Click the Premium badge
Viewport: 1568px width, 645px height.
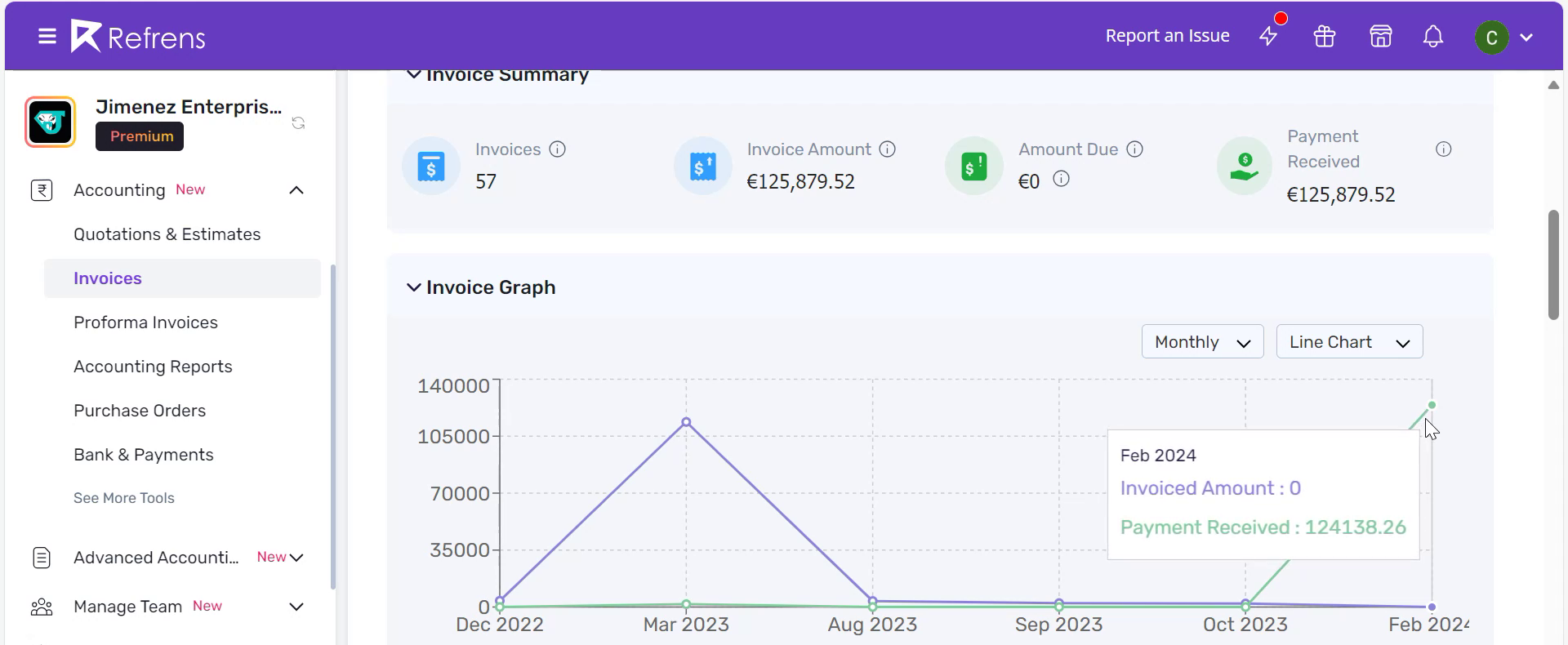point(140,136)
